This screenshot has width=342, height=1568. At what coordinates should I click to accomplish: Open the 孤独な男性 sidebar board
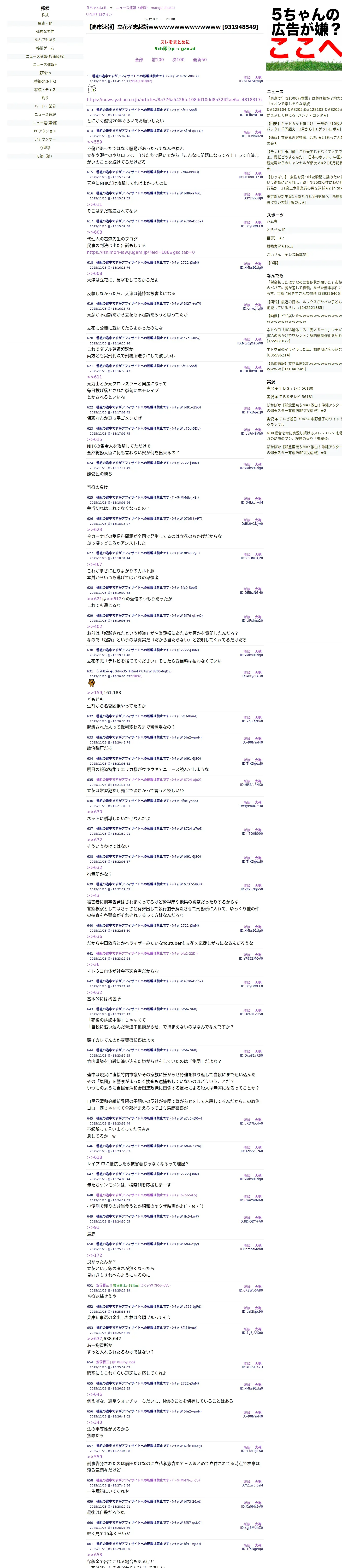point(45,32)
